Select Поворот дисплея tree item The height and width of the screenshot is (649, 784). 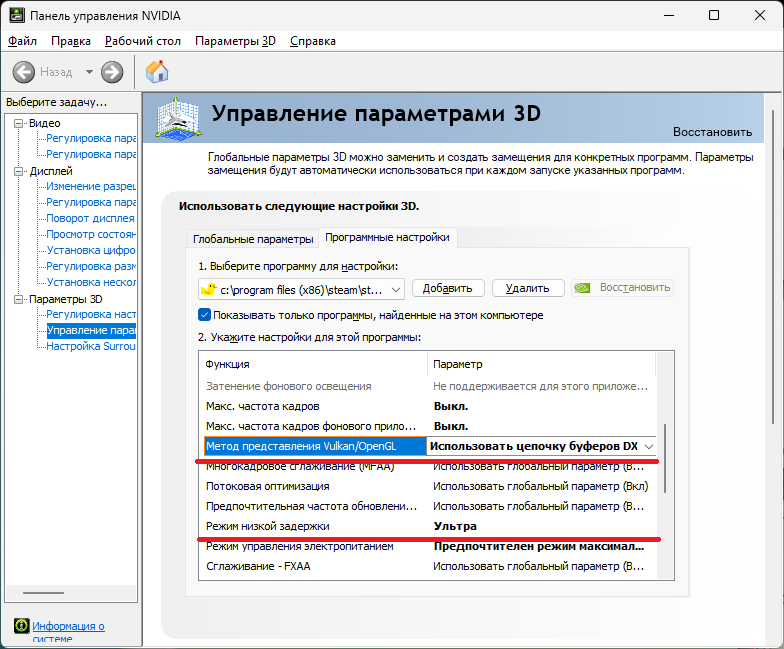click(x=90, y=218)
